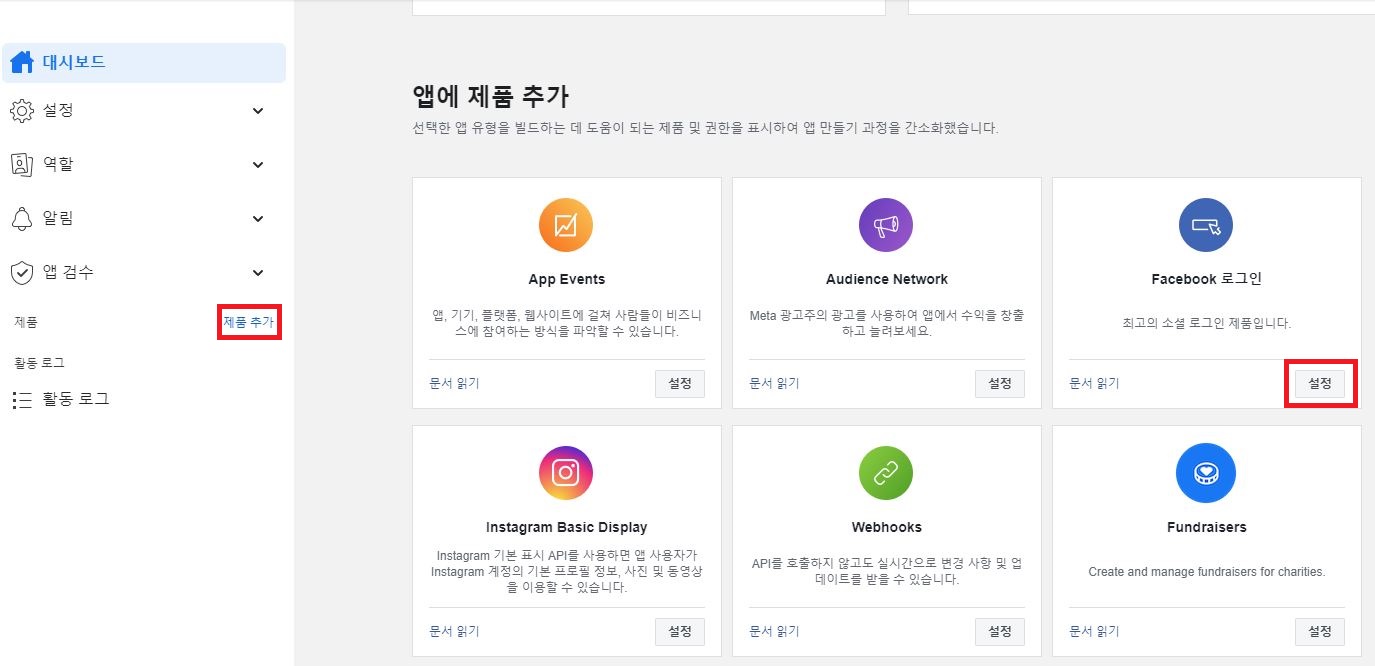Click the 최고의 소셜 로그인 제품입니다 description
The width and height of the screenshot is (1375, 666).
point(1207,324)
